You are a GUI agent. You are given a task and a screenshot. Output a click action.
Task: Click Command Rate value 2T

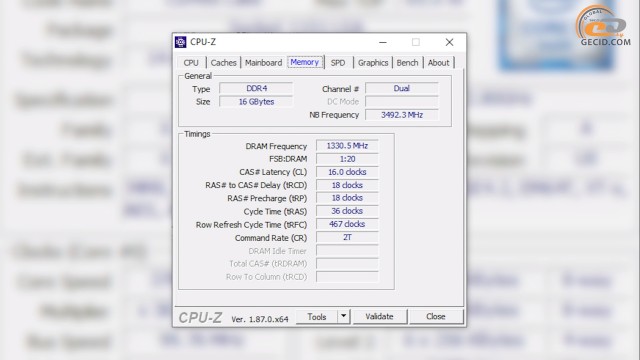coord(347,237)
